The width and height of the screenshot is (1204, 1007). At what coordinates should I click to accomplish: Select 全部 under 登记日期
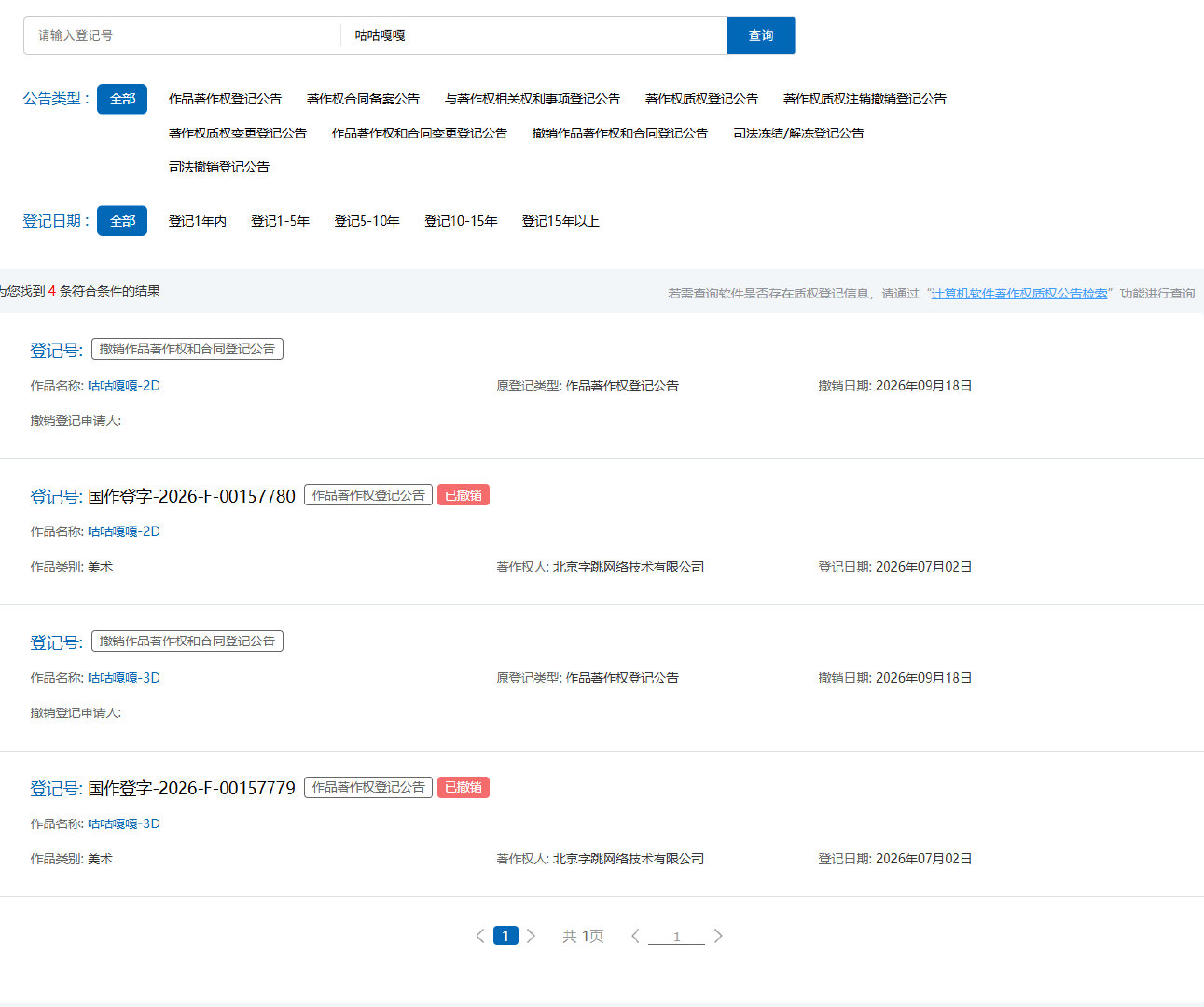pyautogui.click(x=122, y=221)
